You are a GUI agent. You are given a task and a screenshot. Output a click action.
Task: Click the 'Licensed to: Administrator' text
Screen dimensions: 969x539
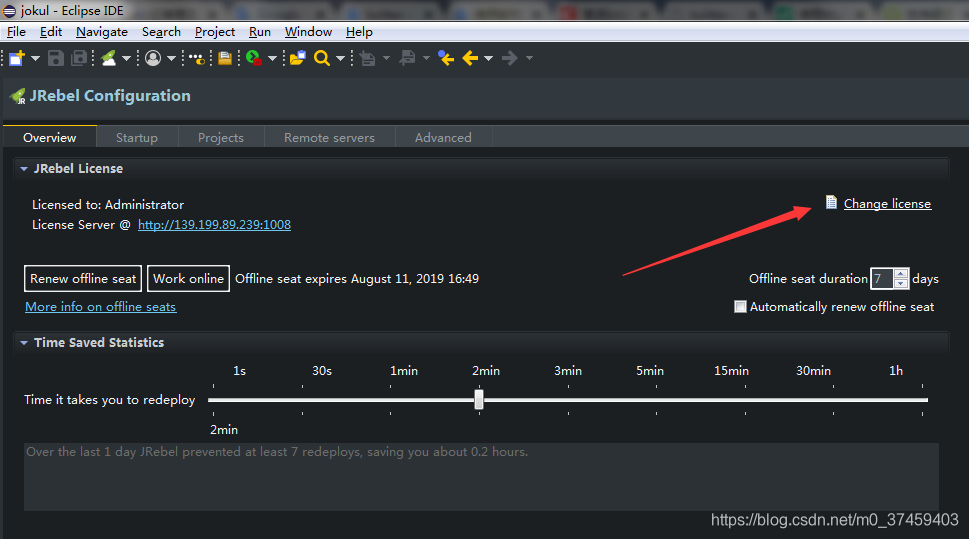108,205
